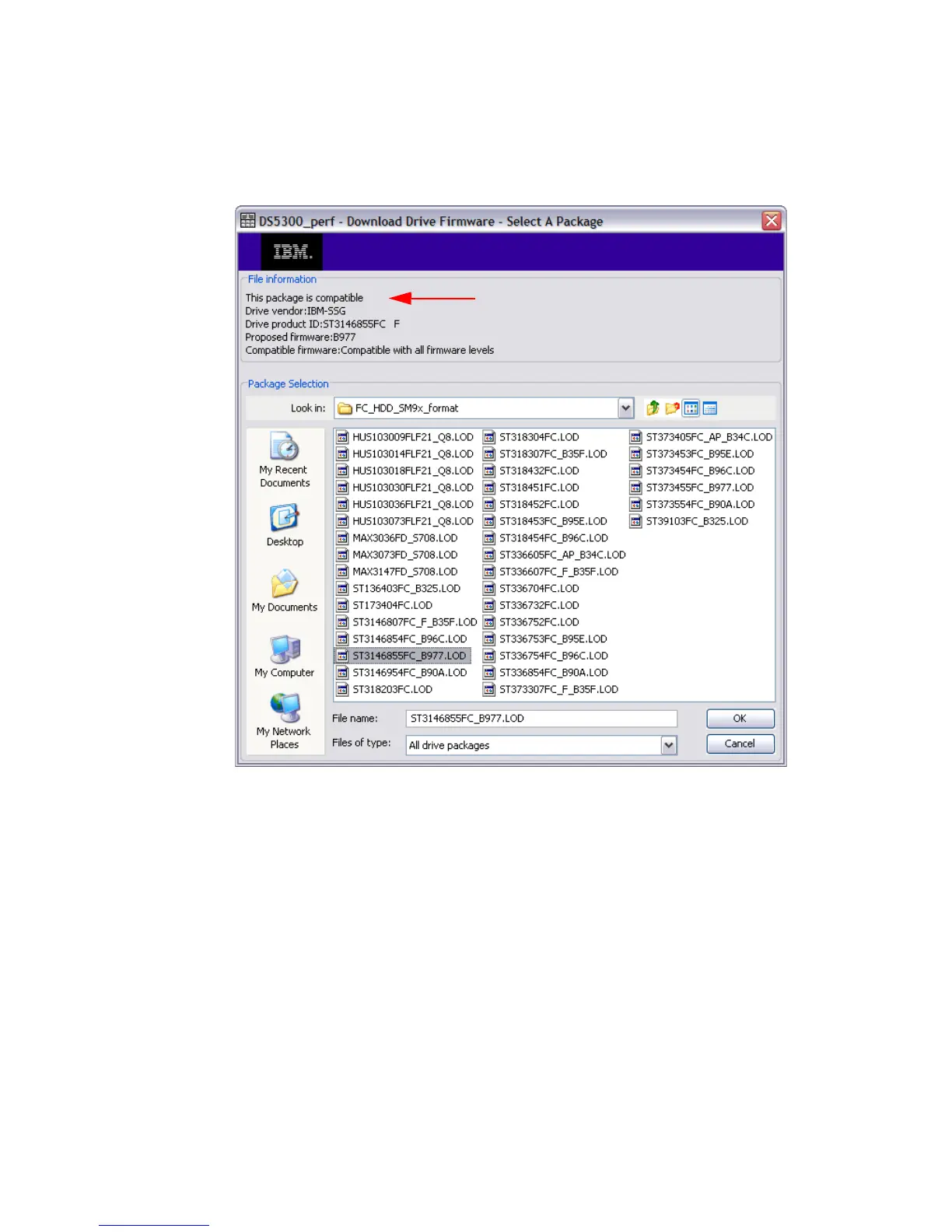The width and height of the screenshot is (952, 1232).
Task: Select file ST336732FC.LOD
Action: click(531, 605)
